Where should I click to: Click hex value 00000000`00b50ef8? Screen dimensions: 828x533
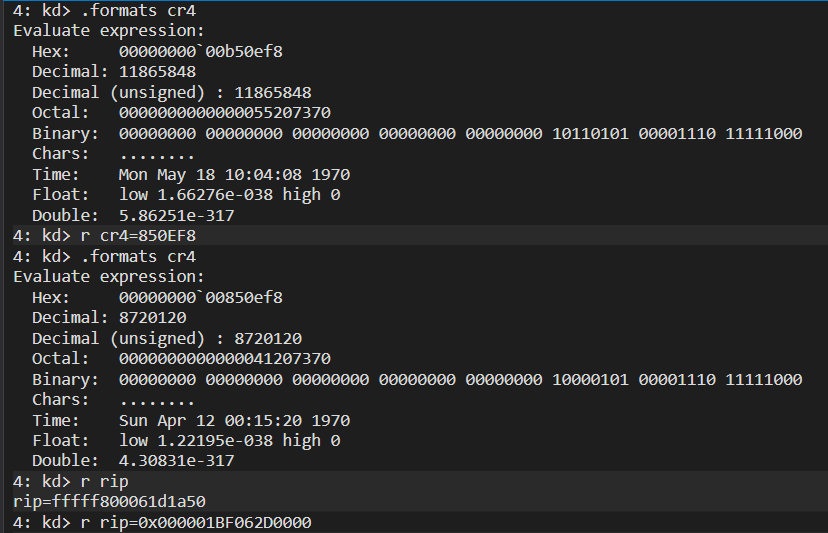(x=201, y=52)
